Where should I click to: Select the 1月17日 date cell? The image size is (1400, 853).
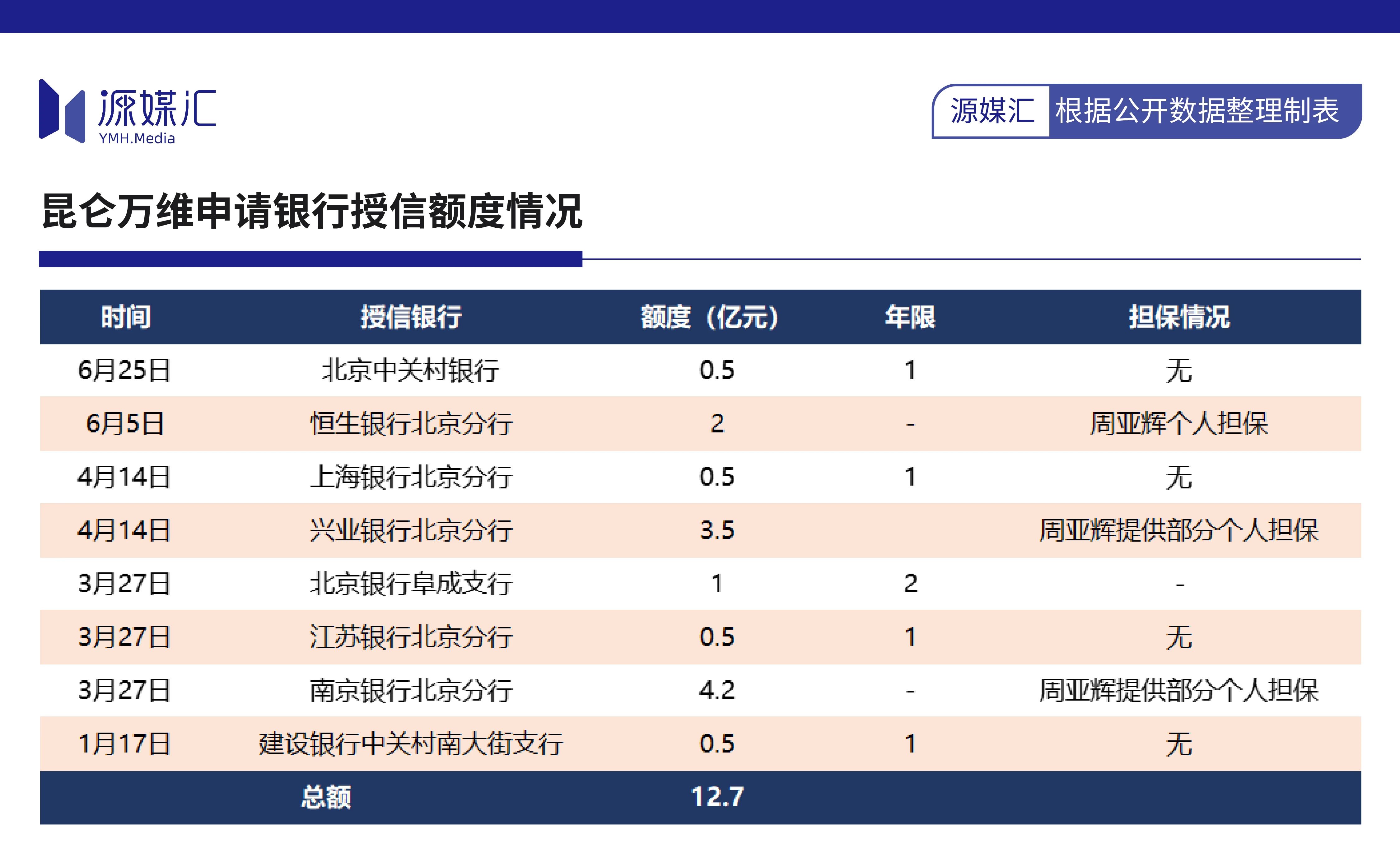click(x=124, y=744)
